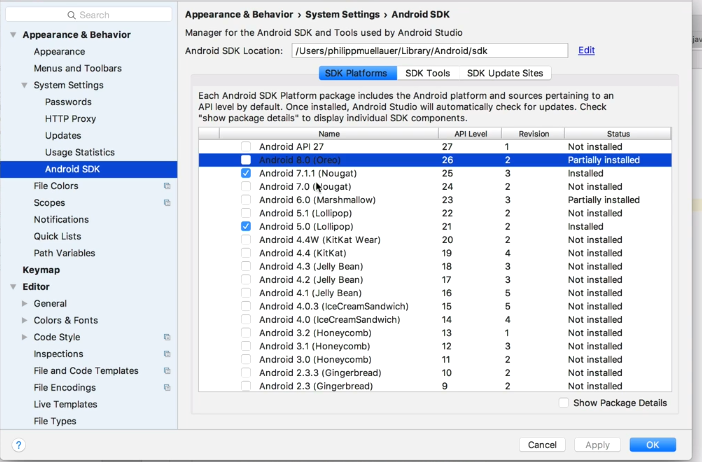Viewport: 702px width, 462px height.
Task: Select the Android 2.3 (Gingerbread) row name
Action: coord(316,386)
